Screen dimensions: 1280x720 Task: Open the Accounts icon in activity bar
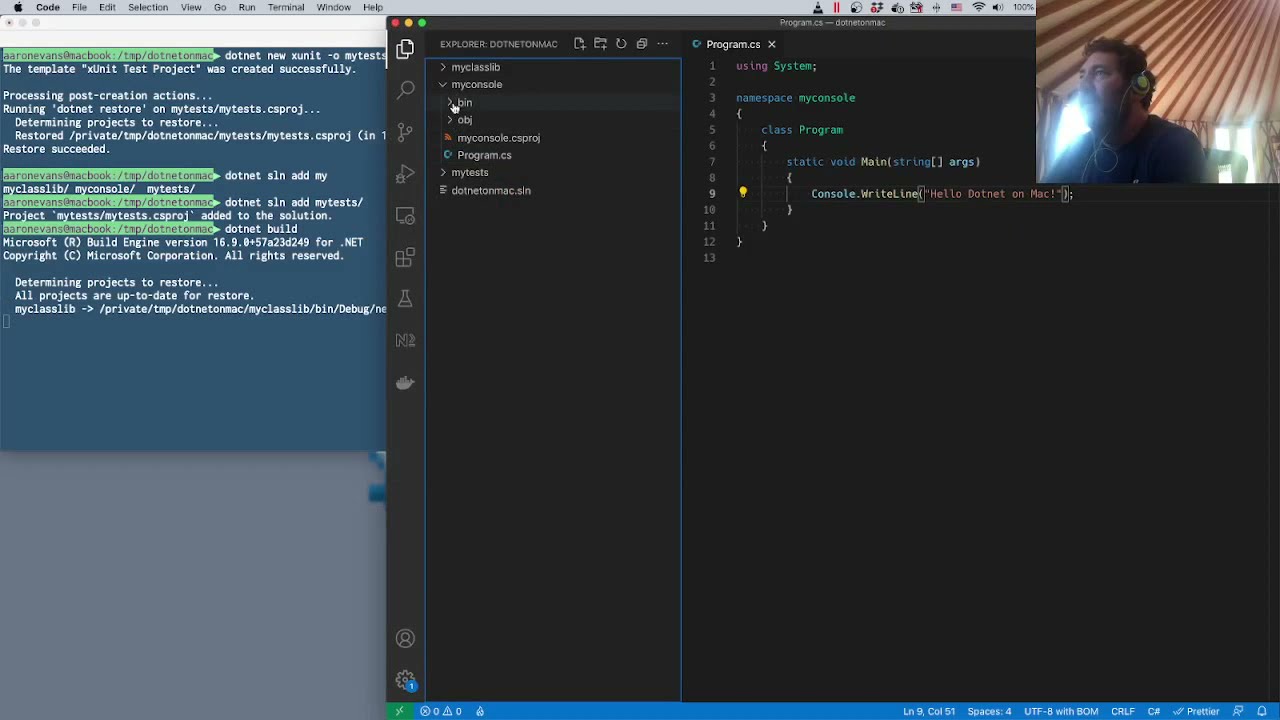[405, 638]
